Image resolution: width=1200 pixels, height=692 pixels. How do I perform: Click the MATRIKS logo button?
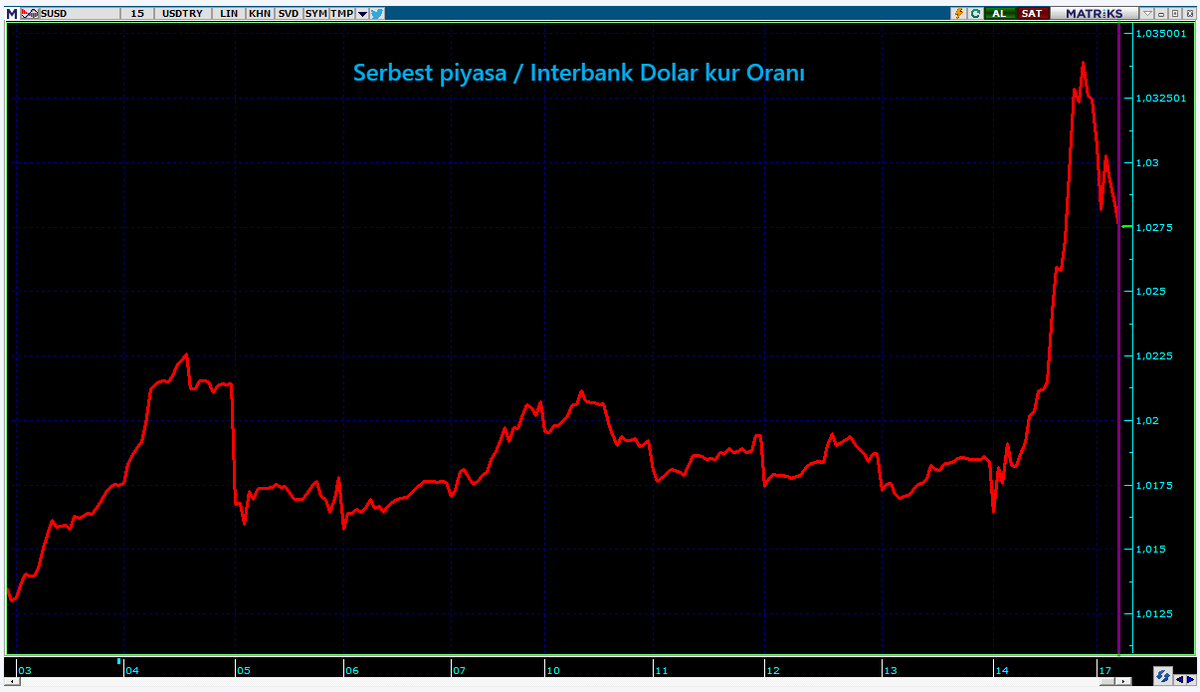(x=1094, y=14)
